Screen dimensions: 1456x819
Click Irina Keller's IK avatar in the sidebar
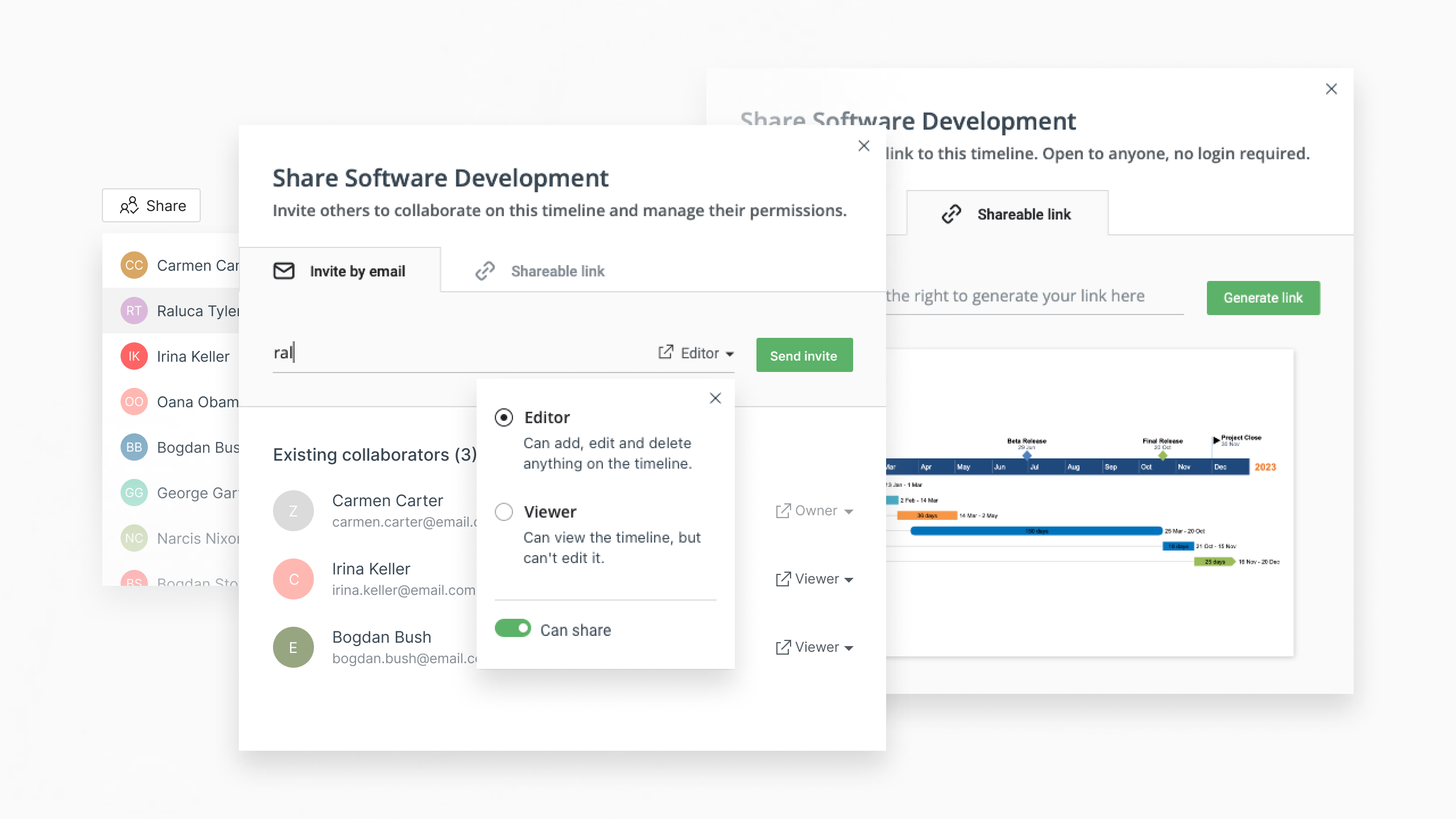click(x=134, y=356)
